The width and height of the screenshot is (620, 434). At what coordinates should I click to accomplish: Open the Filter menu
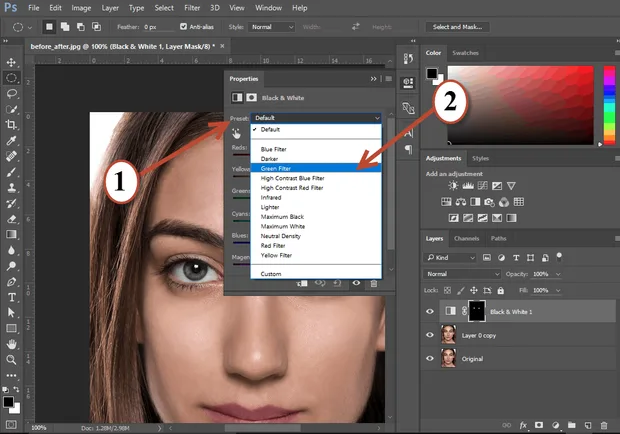pyautogui.click(x=192, y=8)
